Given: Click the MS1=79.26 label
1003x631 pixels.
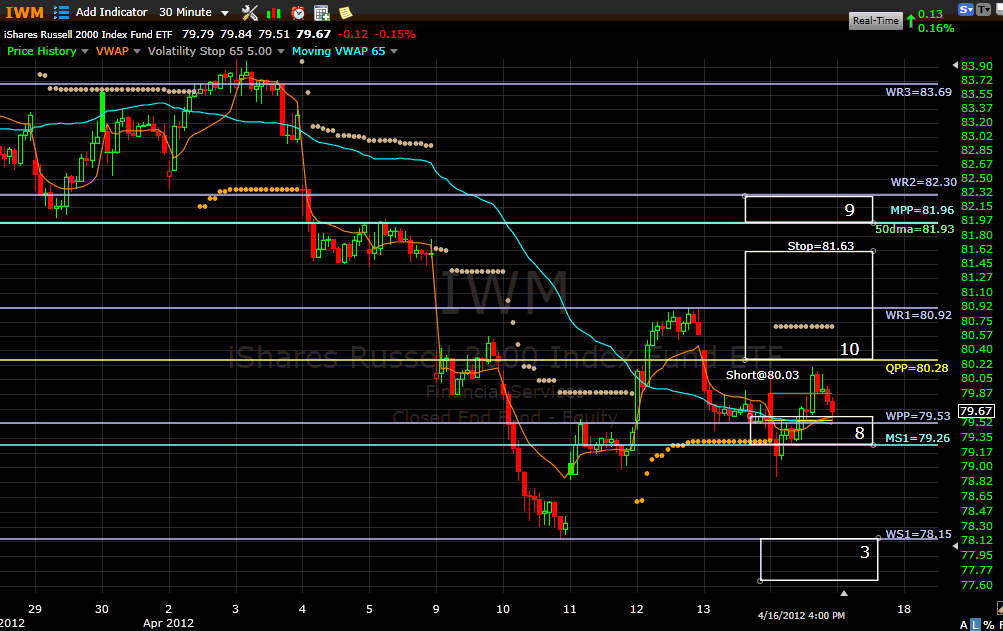Looking at the screenshot, I should (x=917, y=438).
